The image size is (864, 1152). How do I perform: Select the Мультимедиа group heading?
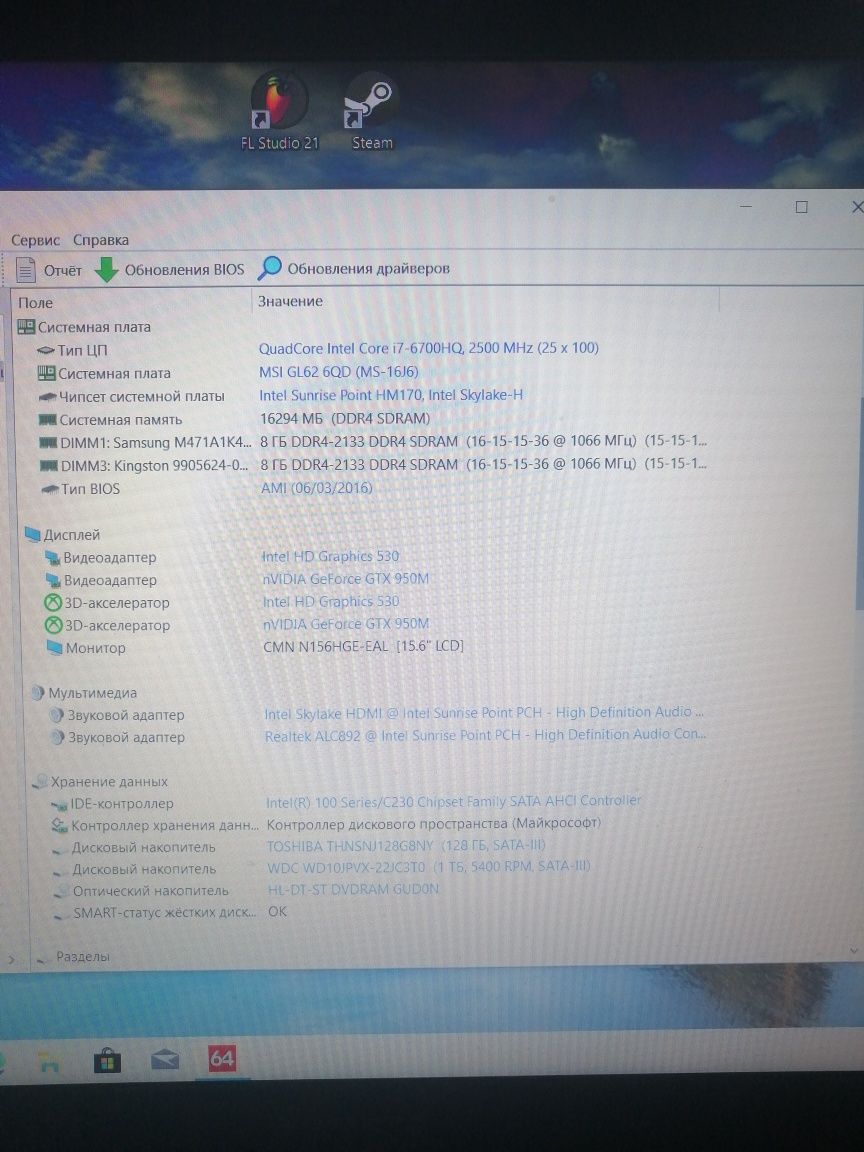83,692
